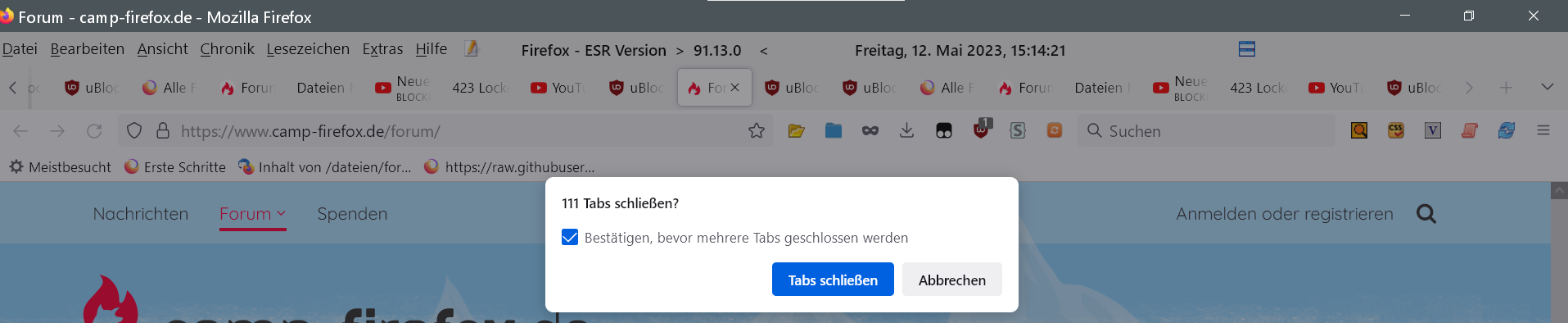
Task: Expand the list all tabs chevron
Action: (1547, 87)
